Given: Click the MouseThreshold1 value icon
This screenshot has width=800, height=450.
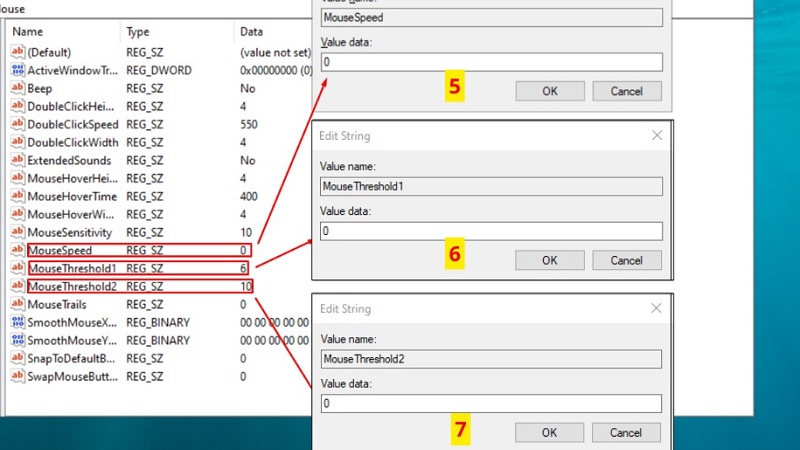Looking at the screenshot, I should (x=17, y=268).
